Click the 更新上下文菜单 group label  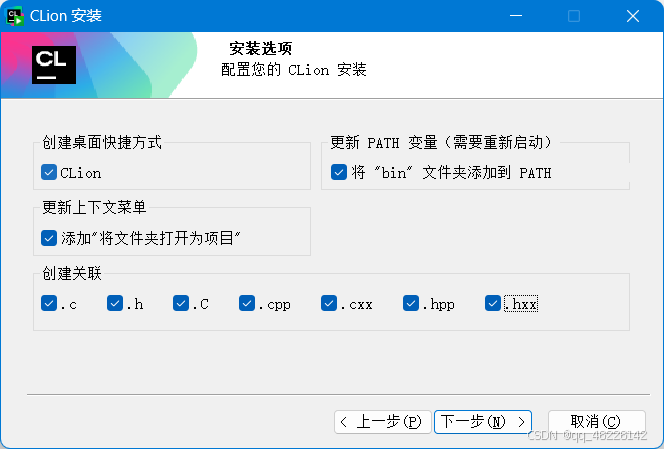click(94, 208)
